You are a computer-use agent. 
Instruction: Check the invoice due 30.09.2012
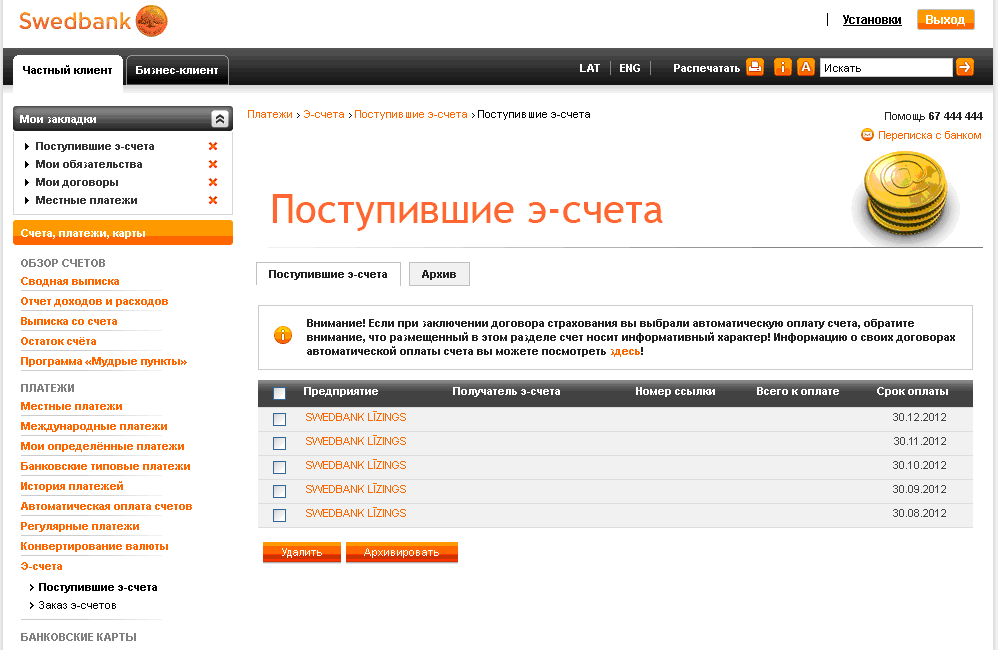pyautogui.click(x=280, y=491)
